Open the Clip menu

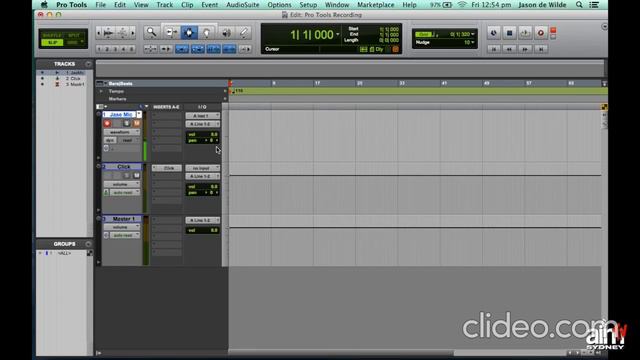[x=187, y=5]
